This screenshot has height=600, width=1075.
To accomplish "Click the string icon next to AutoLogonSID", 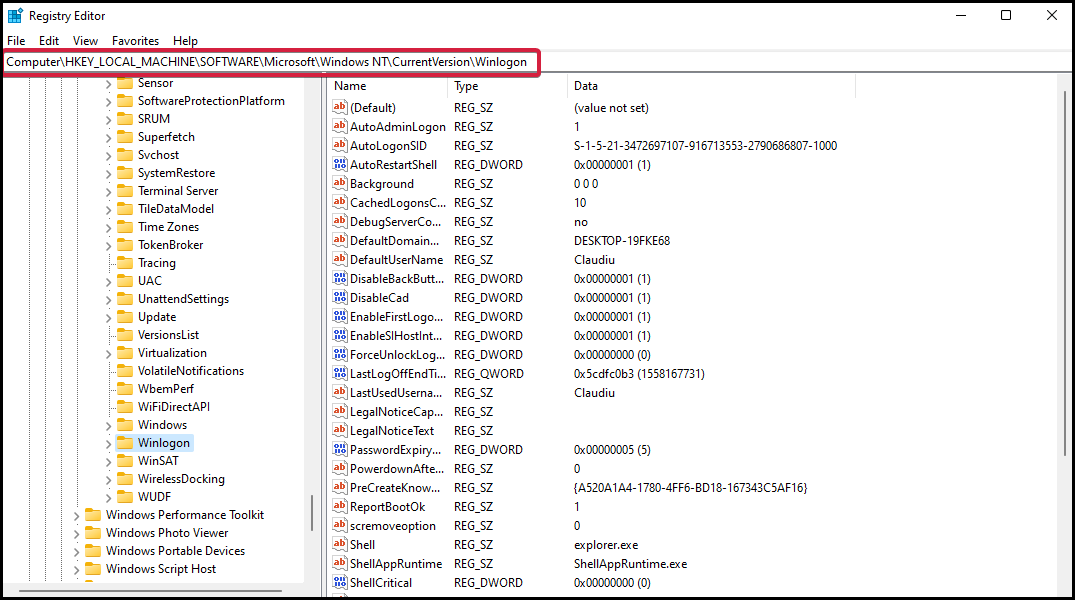I will [x=339, y=145].
